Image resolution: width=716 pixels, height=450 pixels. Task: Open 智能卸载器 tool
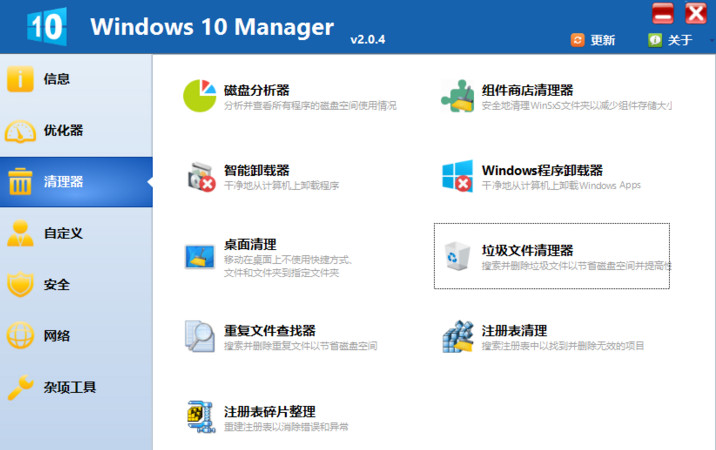257,170
